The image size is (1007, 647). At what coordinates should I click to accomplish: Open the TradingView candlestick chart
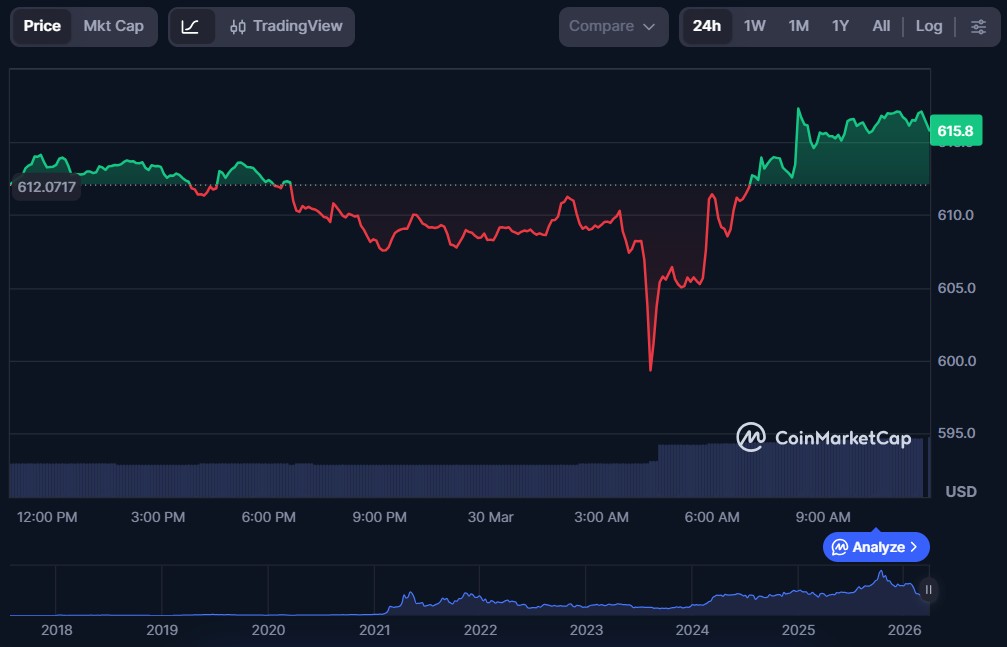tap(285, 26)
